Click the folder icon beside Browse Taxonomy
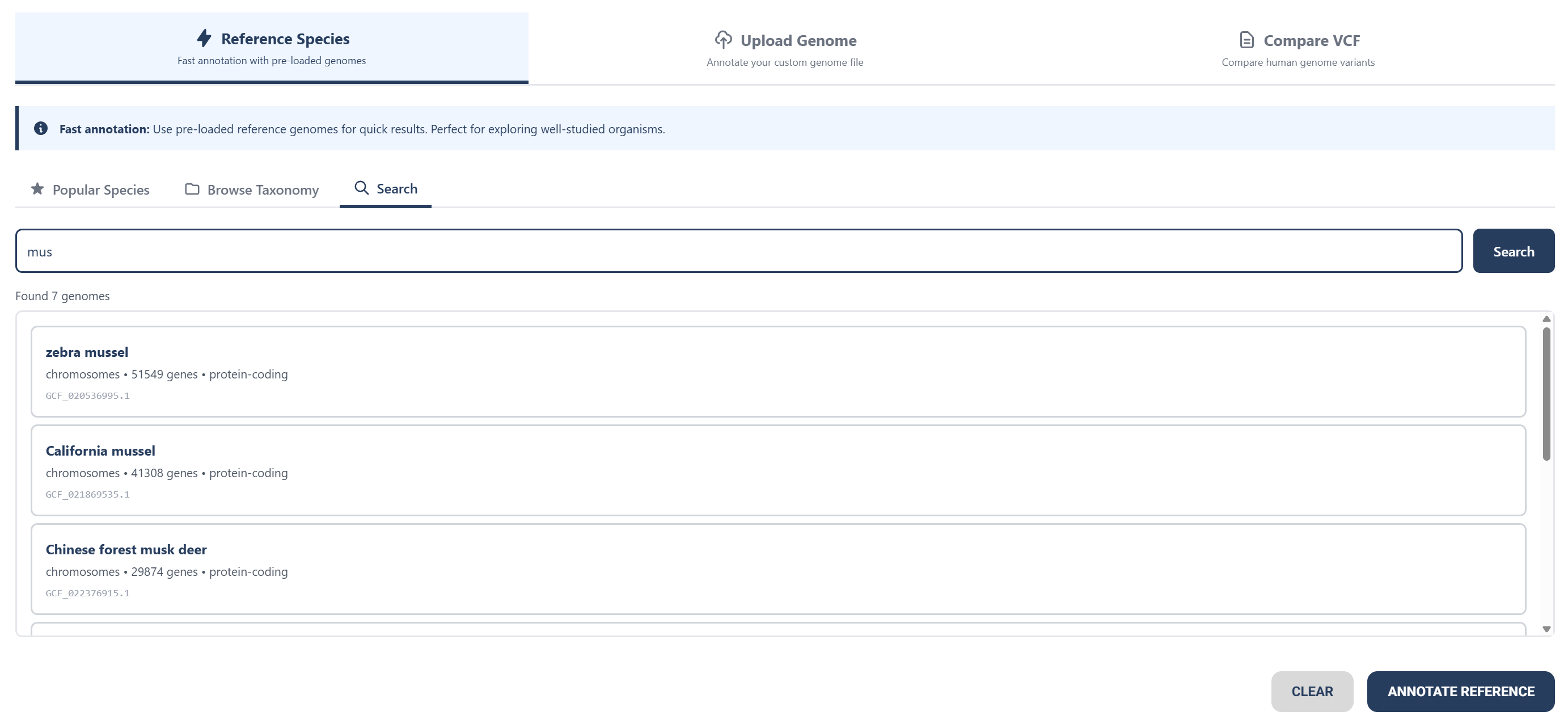This screenshot has width=1568, height=720. pyautogui.click(x=192, y=190)
